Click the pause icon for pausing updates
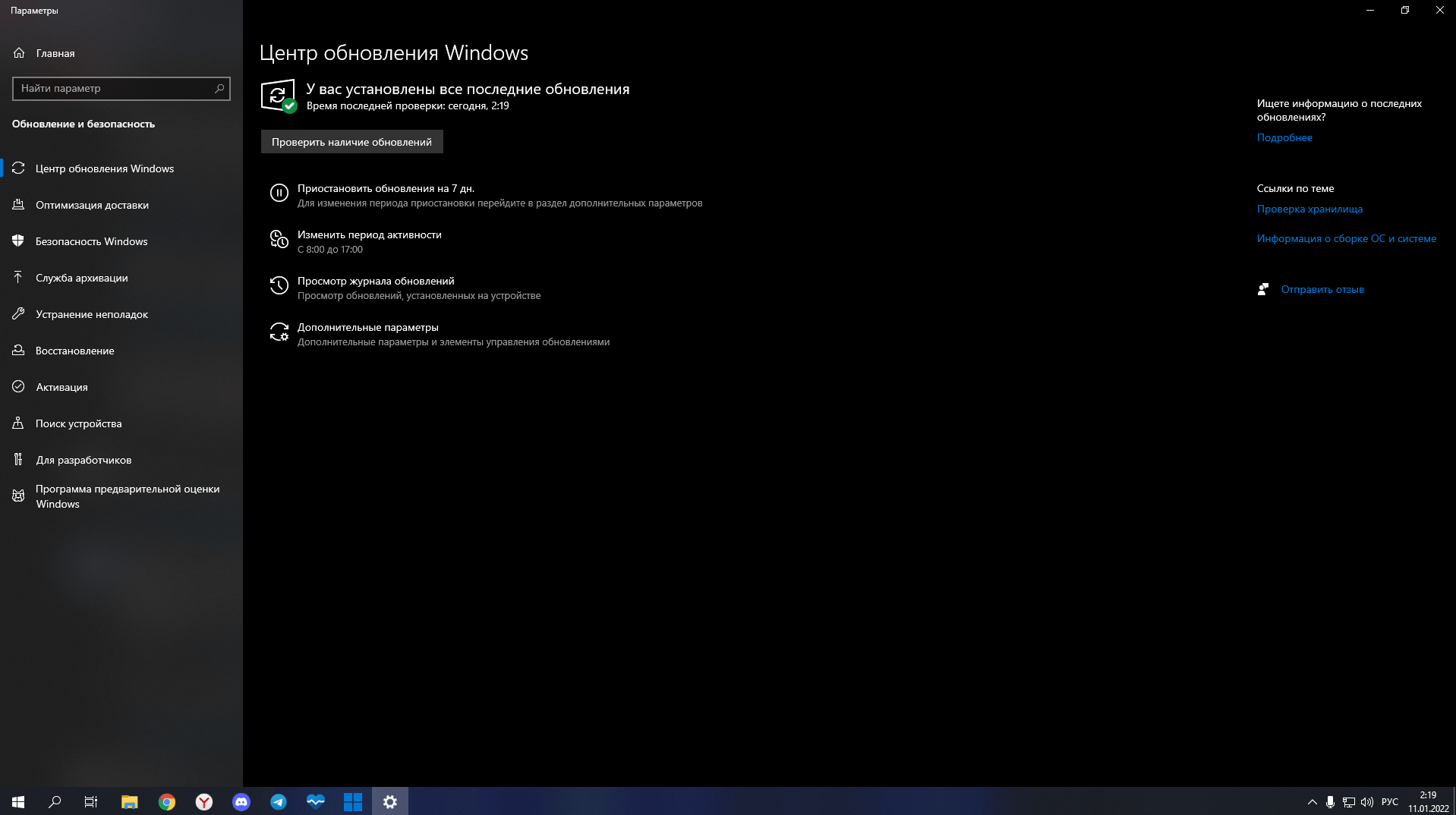Image resolution: width=1456 pixels, height=815 pixels. coord(279,193)
